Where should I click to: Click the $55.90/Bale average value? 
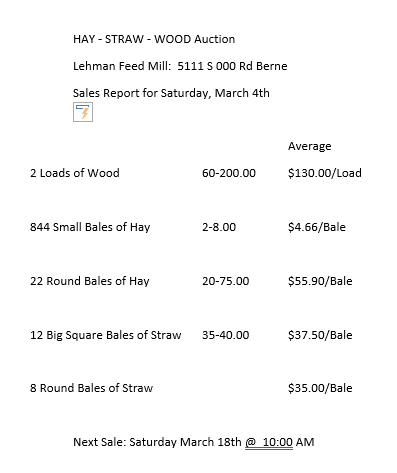[320, 281]
